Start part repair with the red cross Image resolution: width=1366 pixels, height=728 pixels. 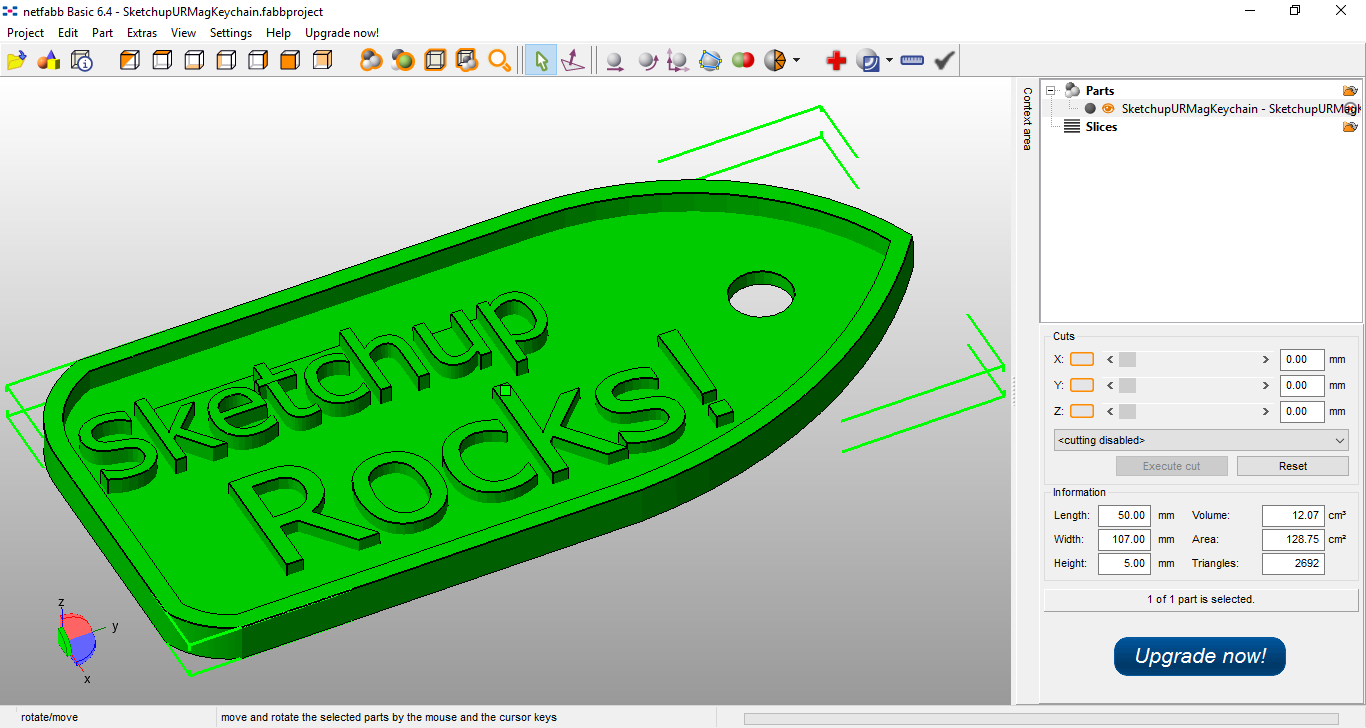click(836, 61)
